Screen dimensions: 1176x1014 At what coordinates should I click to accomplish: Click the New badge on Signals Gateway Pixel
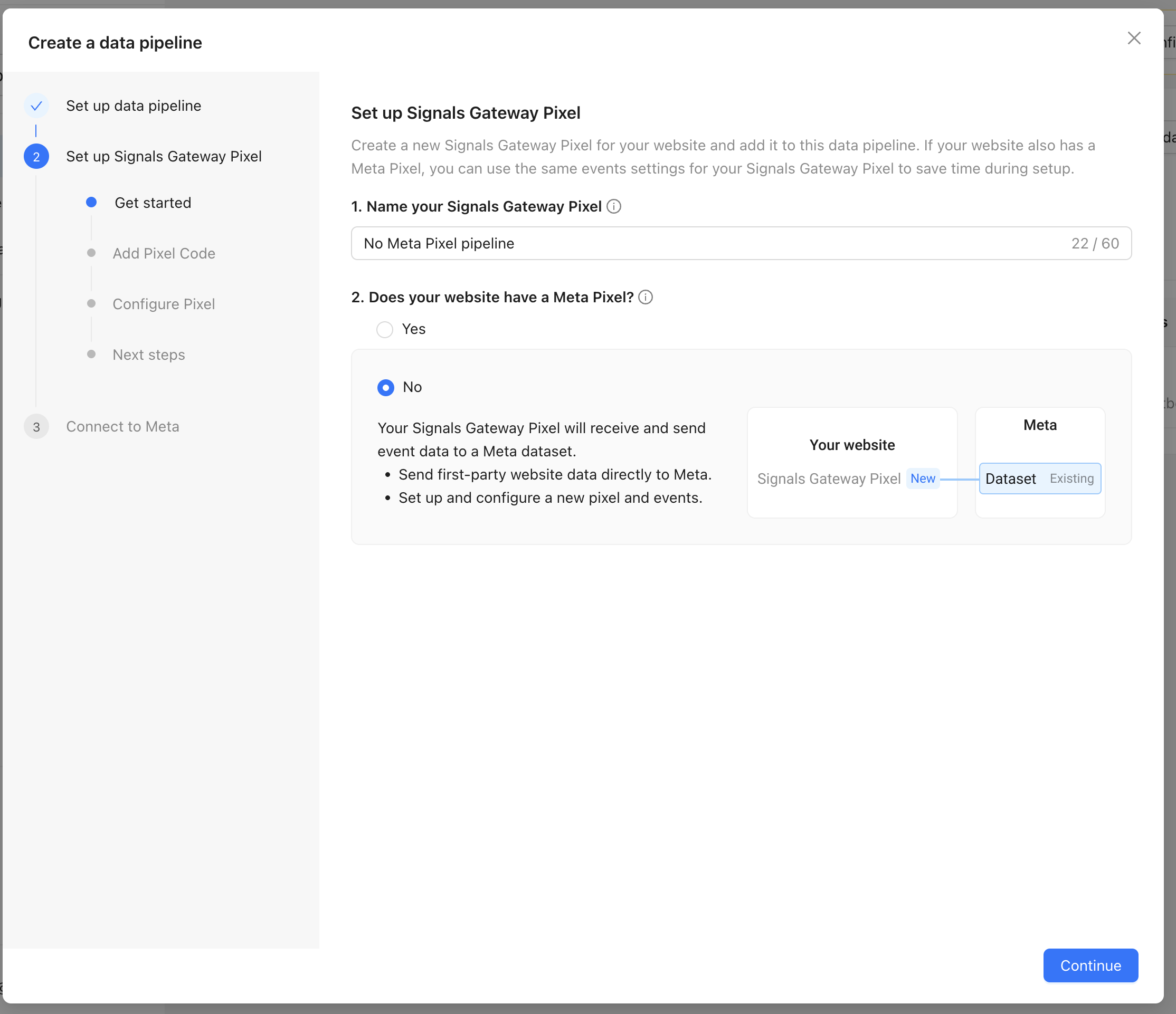[922, 479]
